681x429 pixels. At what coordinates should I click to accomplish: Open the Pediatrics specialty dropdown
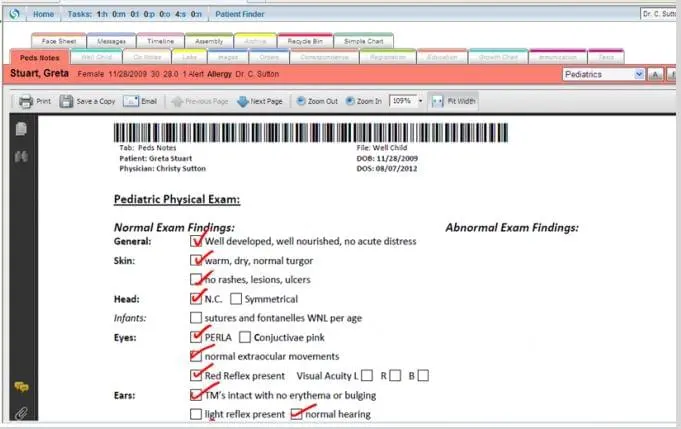(x=603, y=74)
